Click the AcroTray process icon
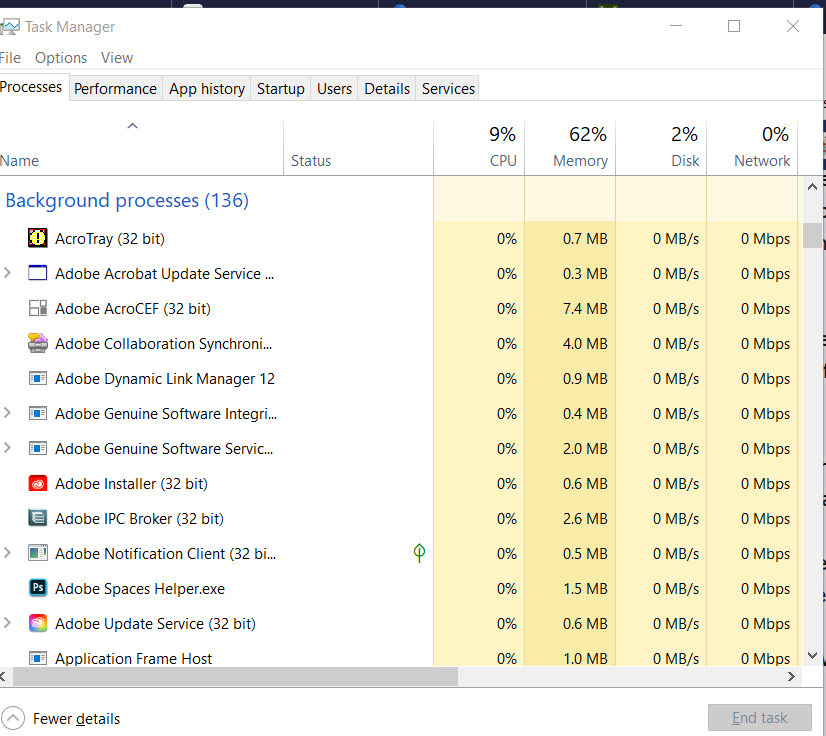This screenshot has height=736, width=826. coord(37,238)
